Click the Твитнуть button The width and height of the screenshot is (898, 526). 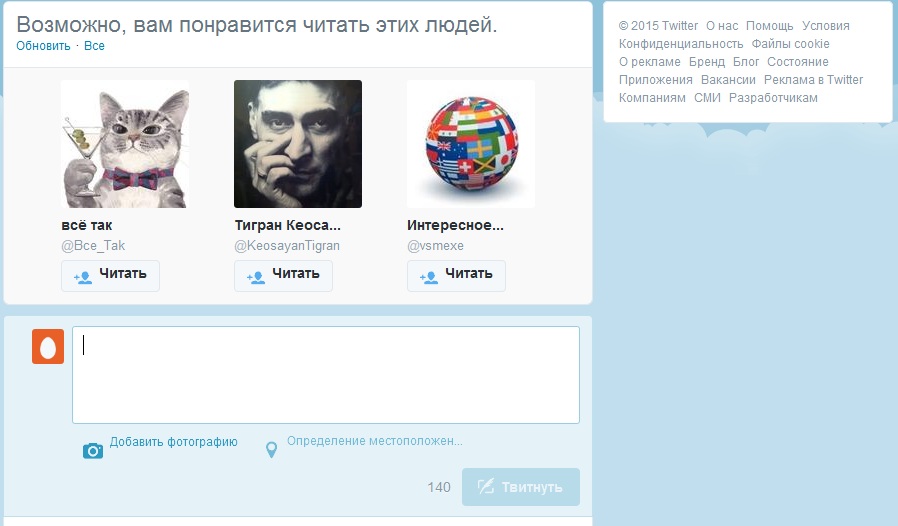coord(521,487)
